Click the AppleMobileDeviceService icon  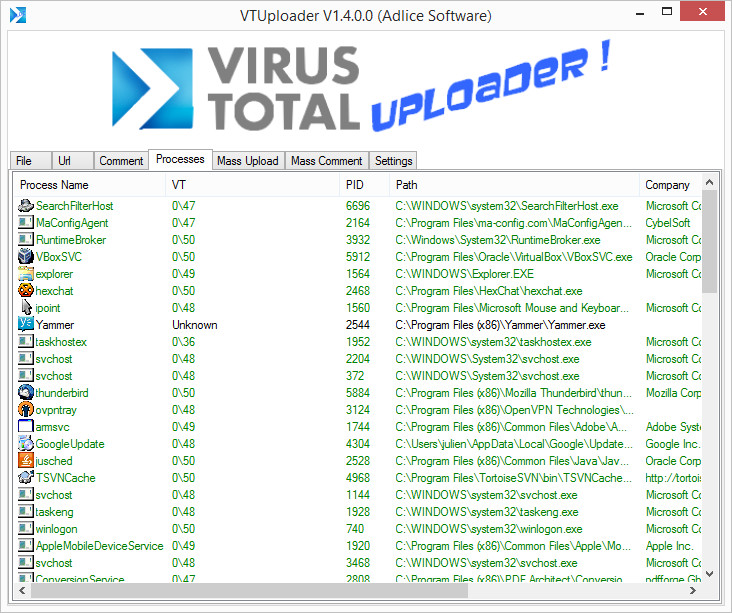pyautogui.click(x=26, y=545)
